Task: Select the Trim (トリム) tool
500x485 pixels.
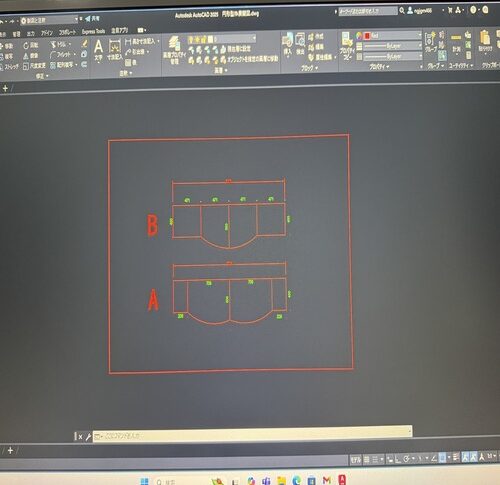Action: pyautogui.click(x=60, y=44)
